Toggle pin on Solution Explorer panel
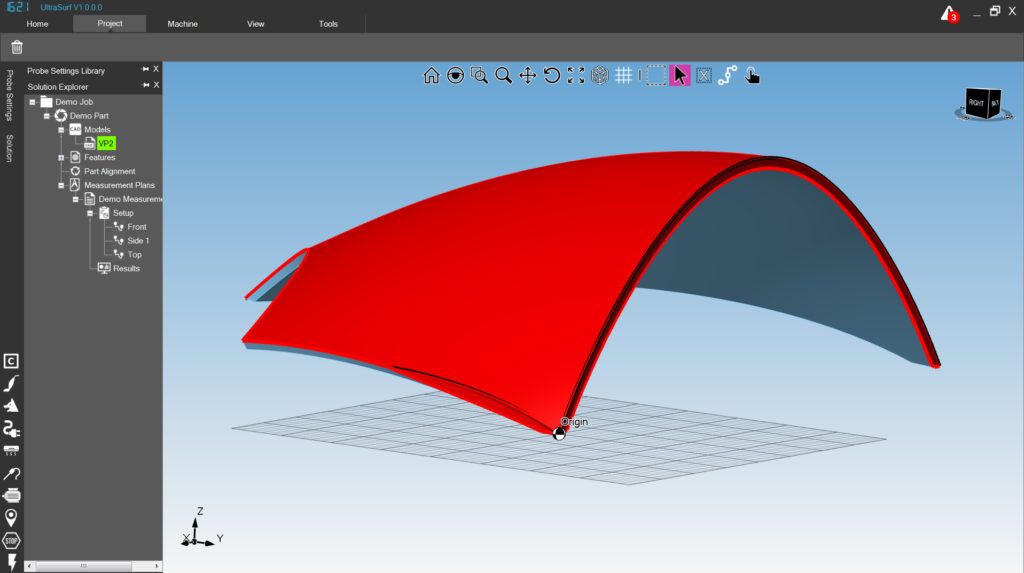Screen dimensions: 1024x573 145,86
